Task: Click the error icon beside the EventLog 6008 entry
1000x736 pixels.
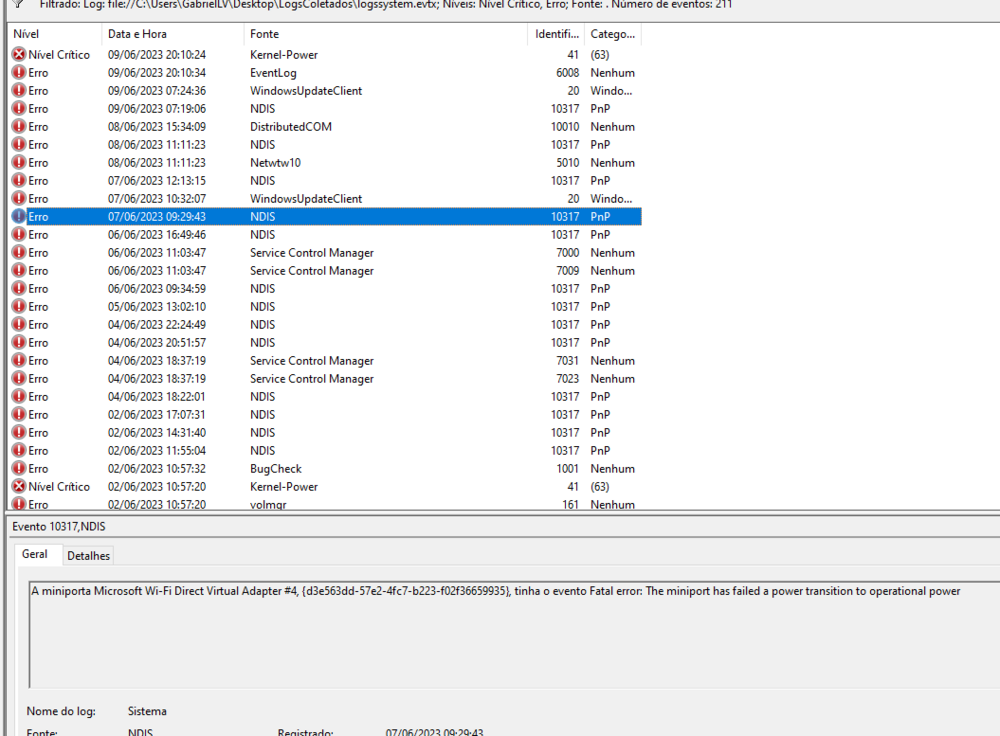Action: pos(19,73)
